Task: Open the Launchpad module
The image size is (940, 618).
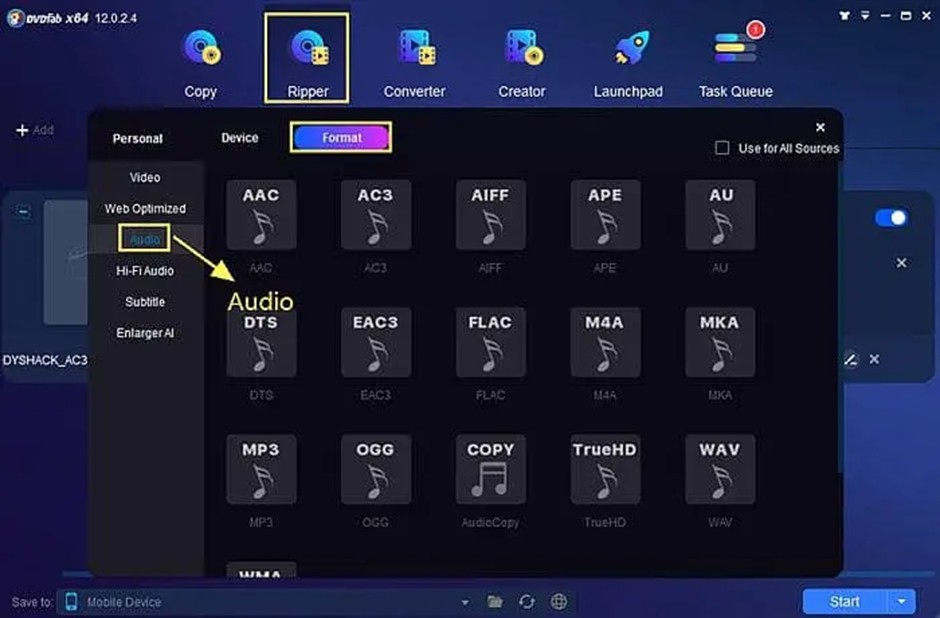Action: tap(628, 64)
